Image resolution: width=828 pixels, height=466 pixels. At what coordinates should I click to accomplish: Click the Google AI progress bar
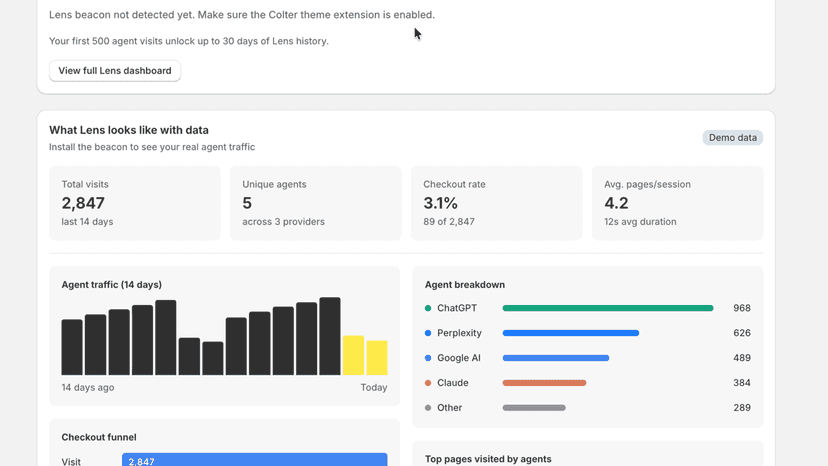point(556,358)
